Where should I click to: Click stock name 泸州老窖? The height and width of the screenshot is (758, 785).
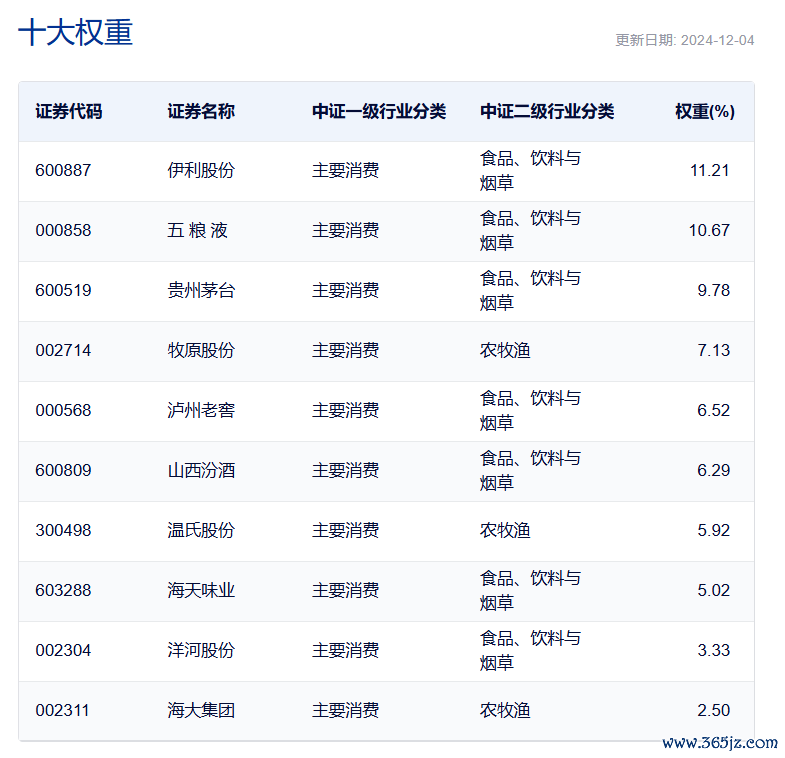click(x=201, y=411)
